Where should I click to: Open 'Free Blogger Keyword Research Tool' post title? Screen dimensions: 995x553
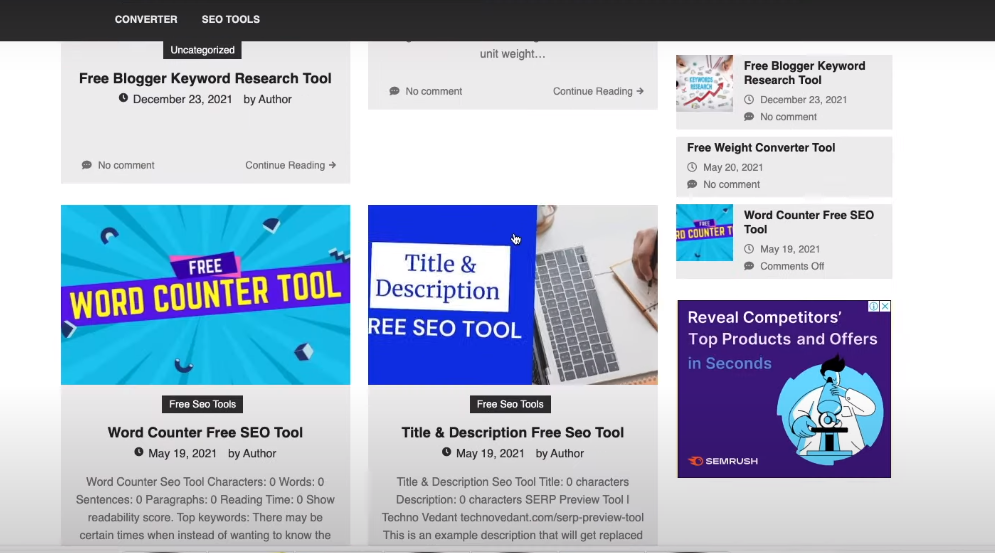click(x=205, y=78)
